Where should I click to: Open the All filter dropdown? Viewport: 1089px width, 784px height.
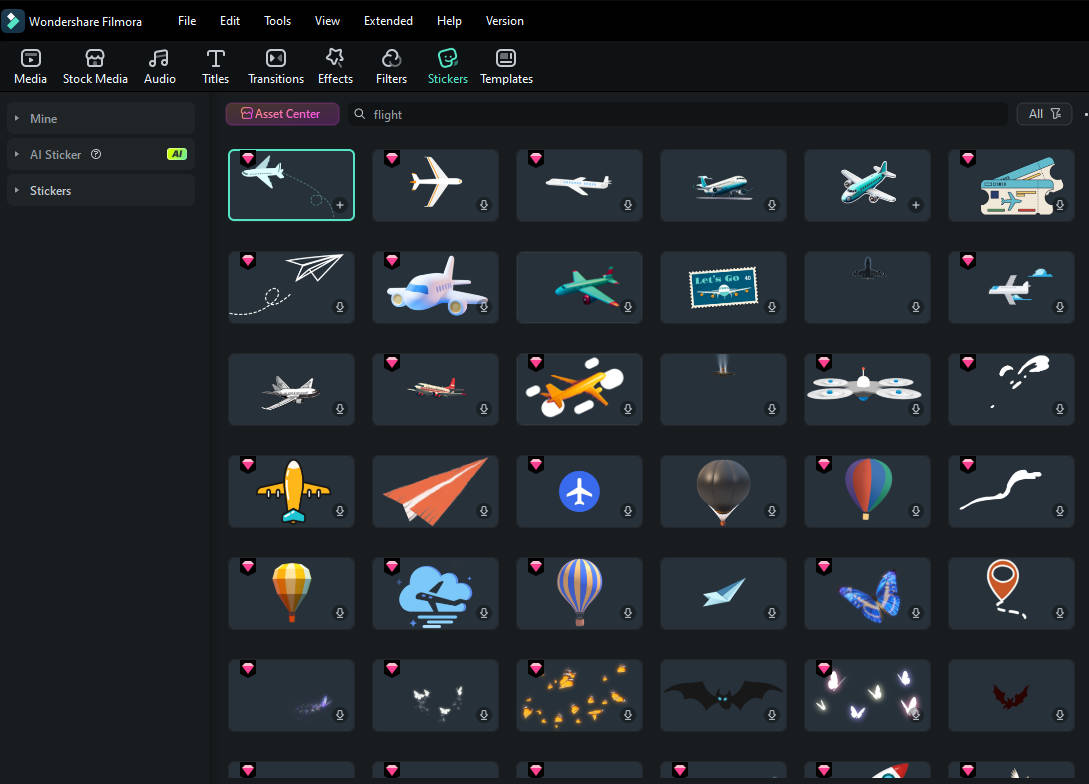click(1045, 114)
